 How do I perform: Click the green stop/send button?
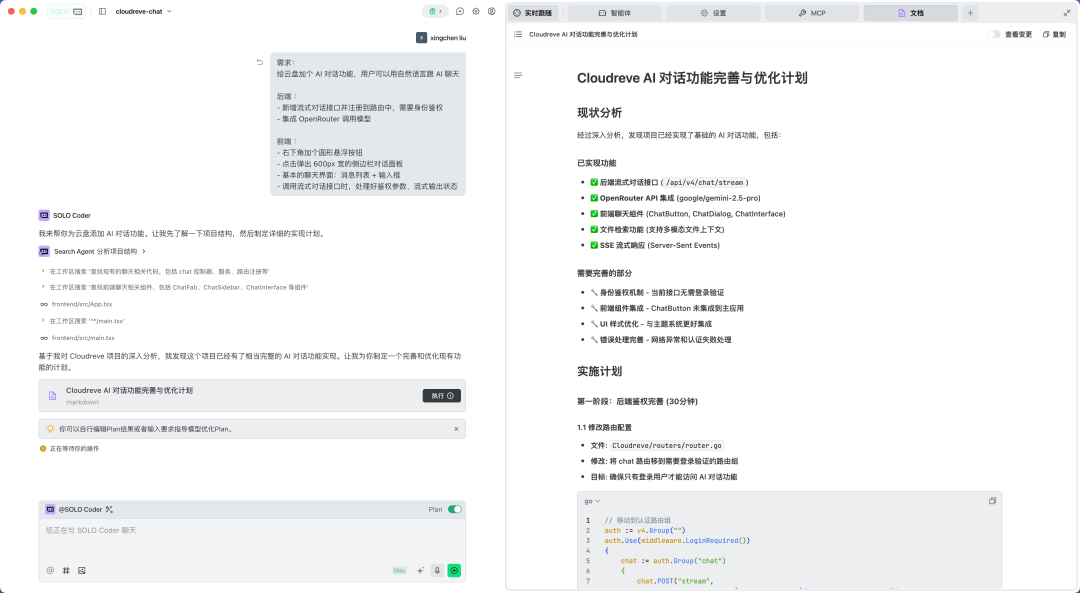454,570
